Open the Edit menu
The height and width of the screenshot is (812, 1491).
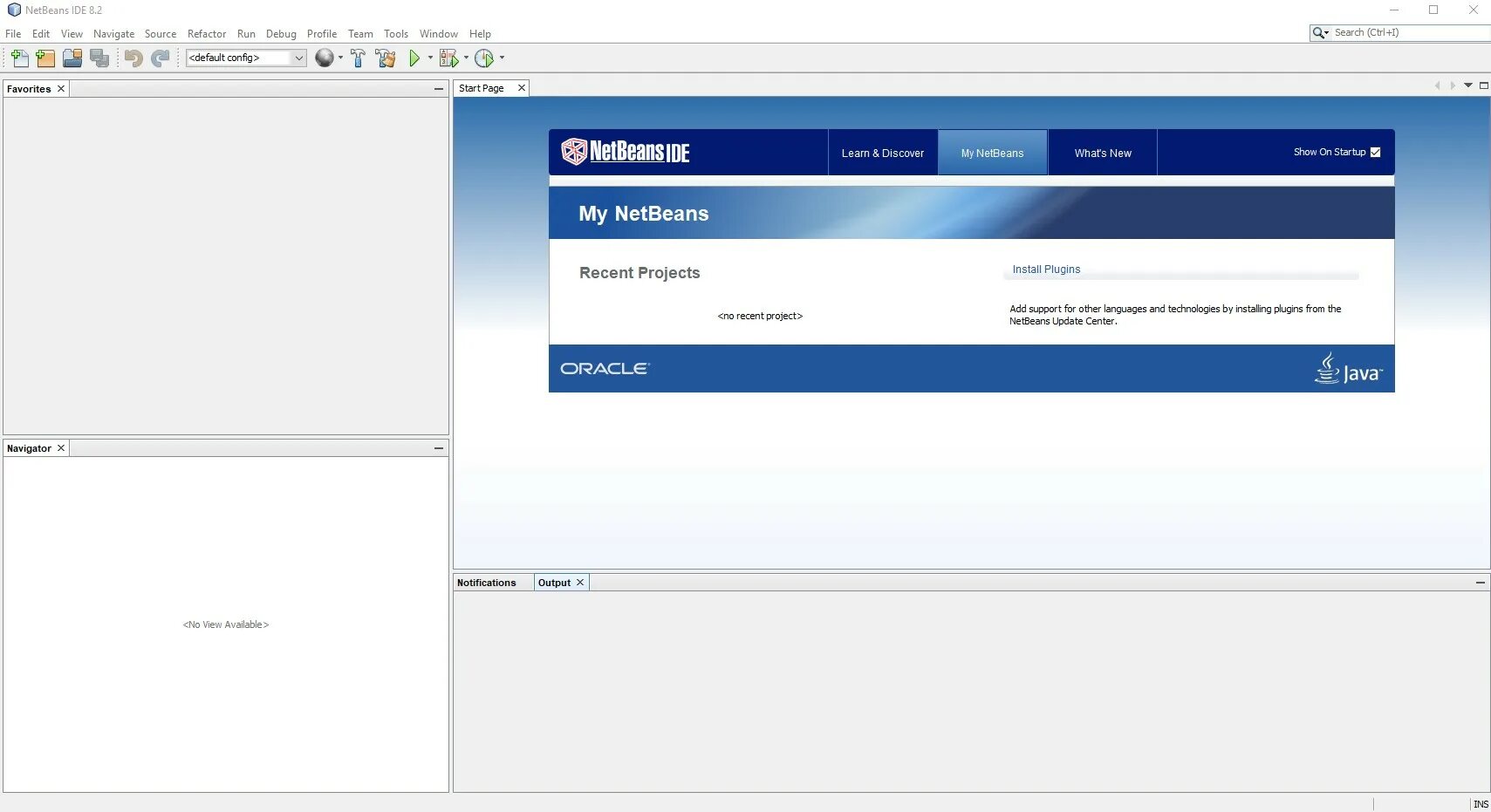pyautogui.click(x=41, y=34)
